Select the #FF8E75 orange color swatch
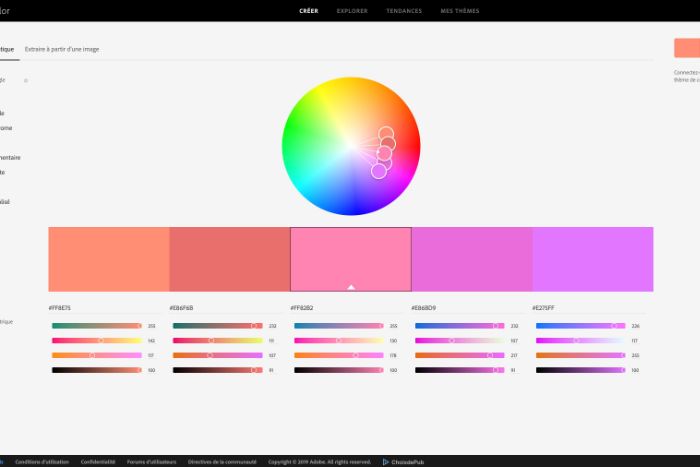 109,259
